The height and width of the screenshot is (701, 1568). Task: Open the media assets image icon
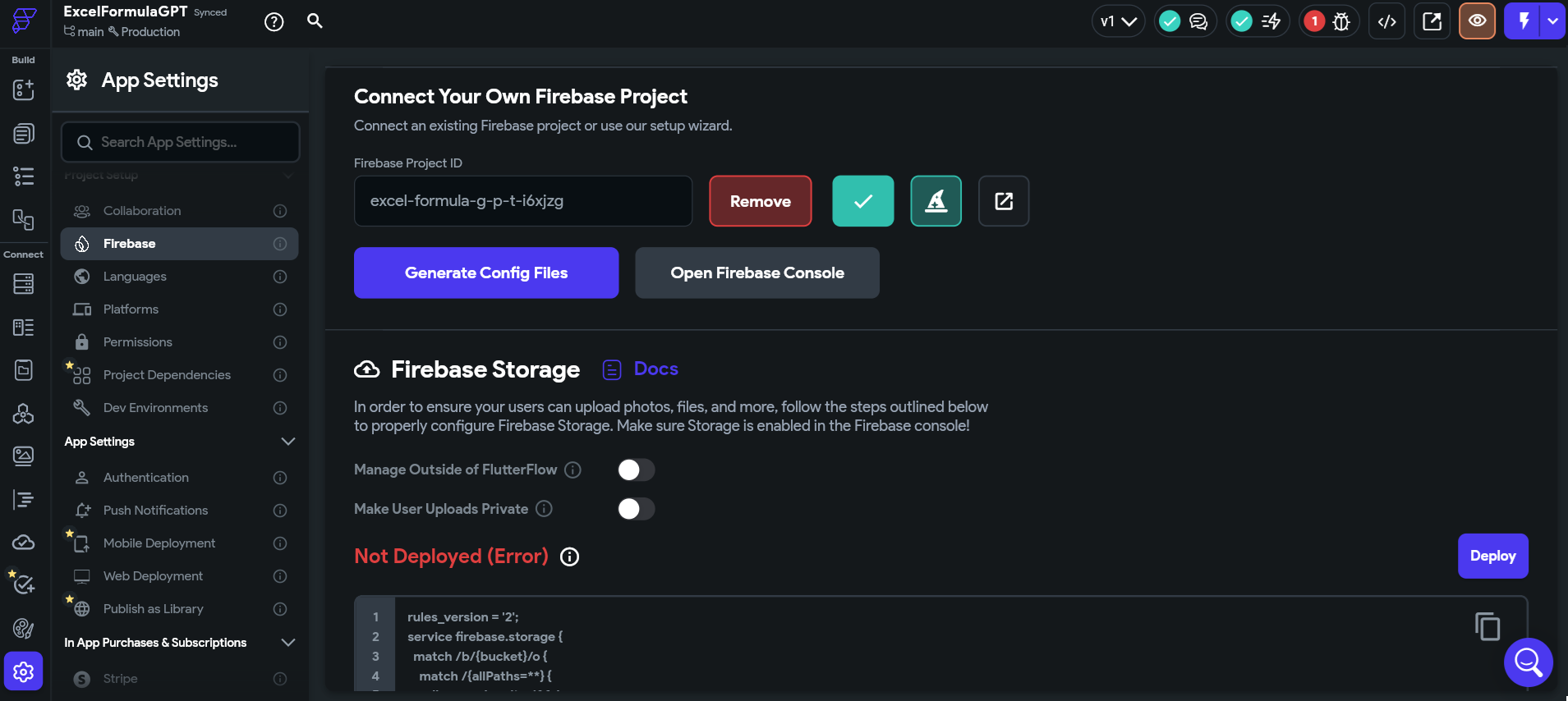[x=24, y=456]
